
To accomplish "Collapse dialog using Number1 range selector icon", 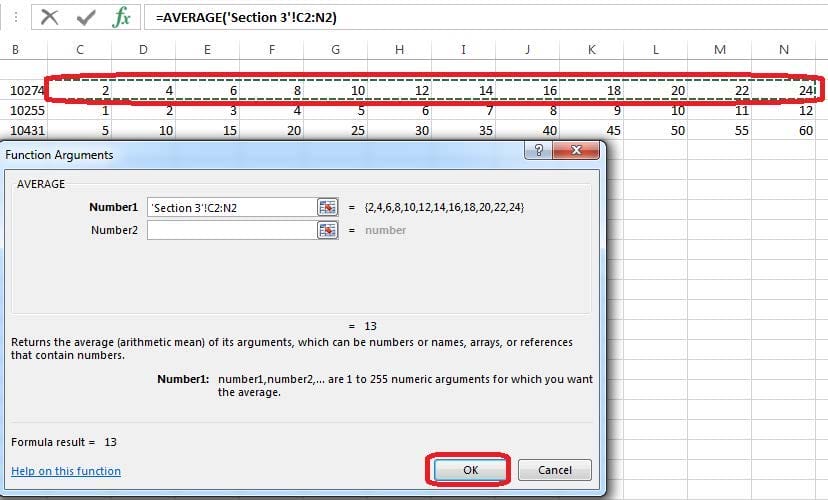I will coord(327,207).
